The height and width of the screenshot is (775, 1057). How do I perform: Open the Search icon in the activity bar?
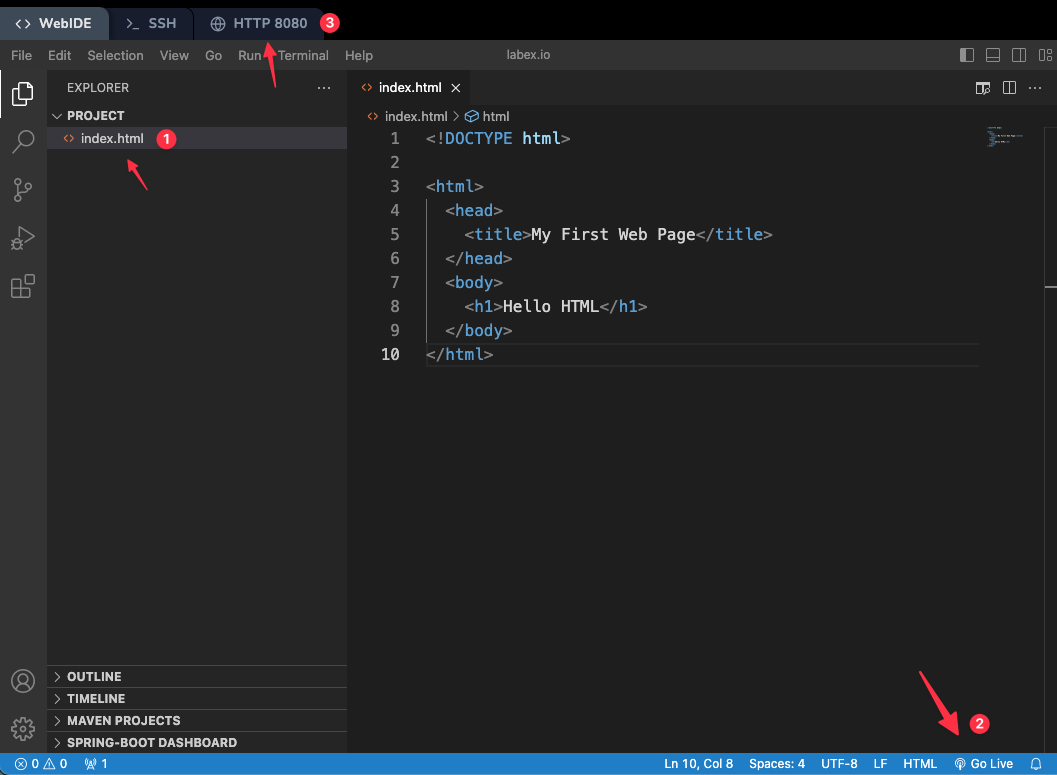pos(23,142)
